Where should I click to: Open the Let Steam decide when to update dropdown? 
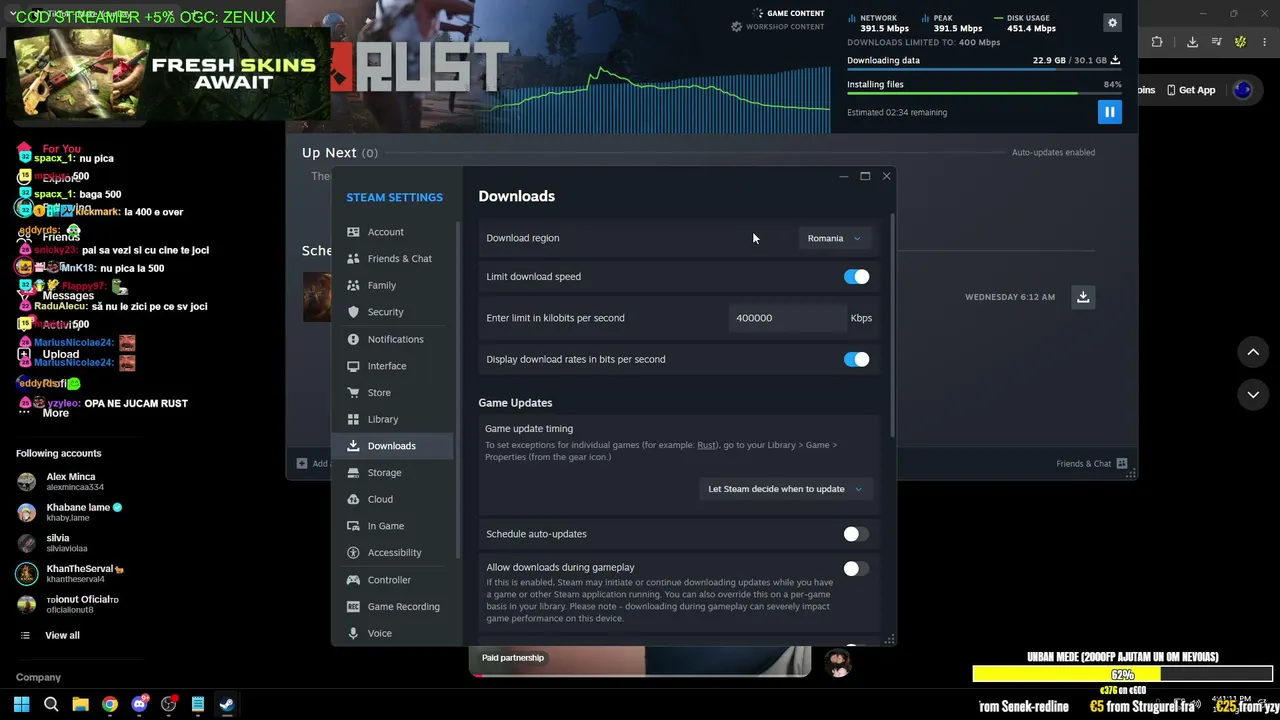[x=784, y=489]
